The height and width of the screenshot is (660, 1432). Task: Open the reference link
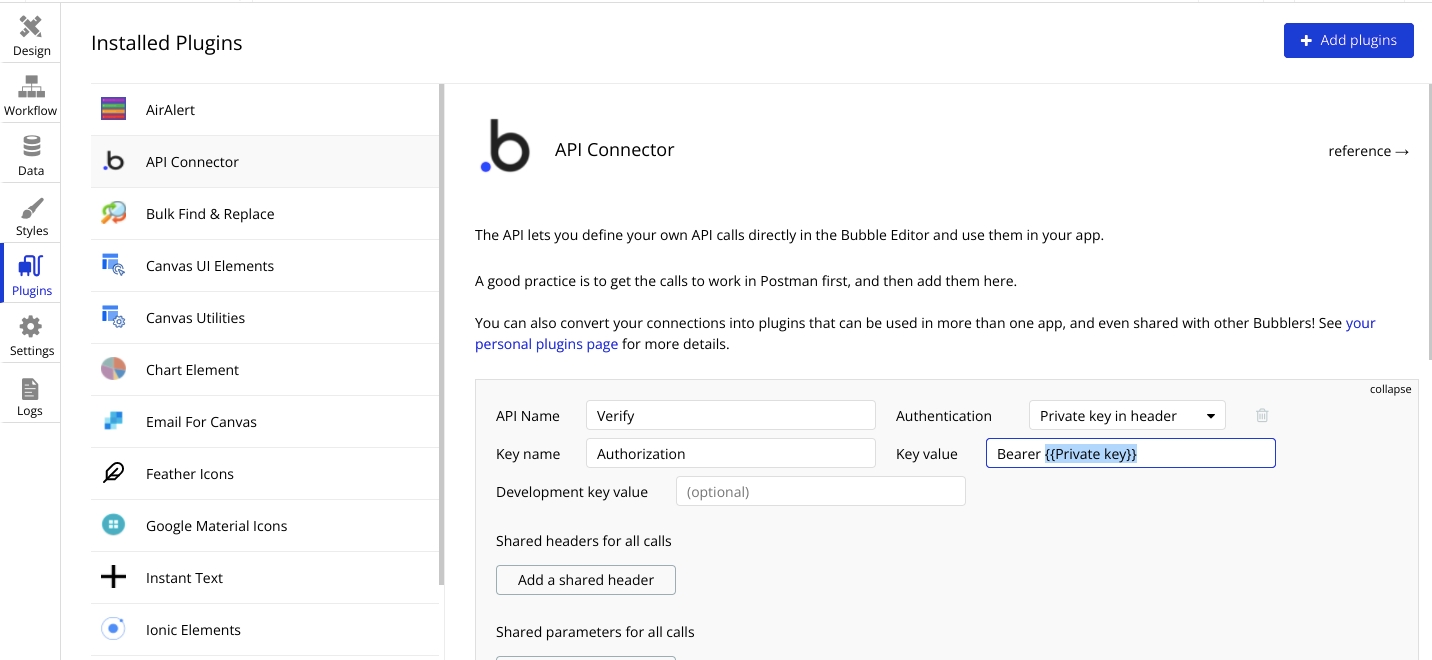pos(1368,151)
